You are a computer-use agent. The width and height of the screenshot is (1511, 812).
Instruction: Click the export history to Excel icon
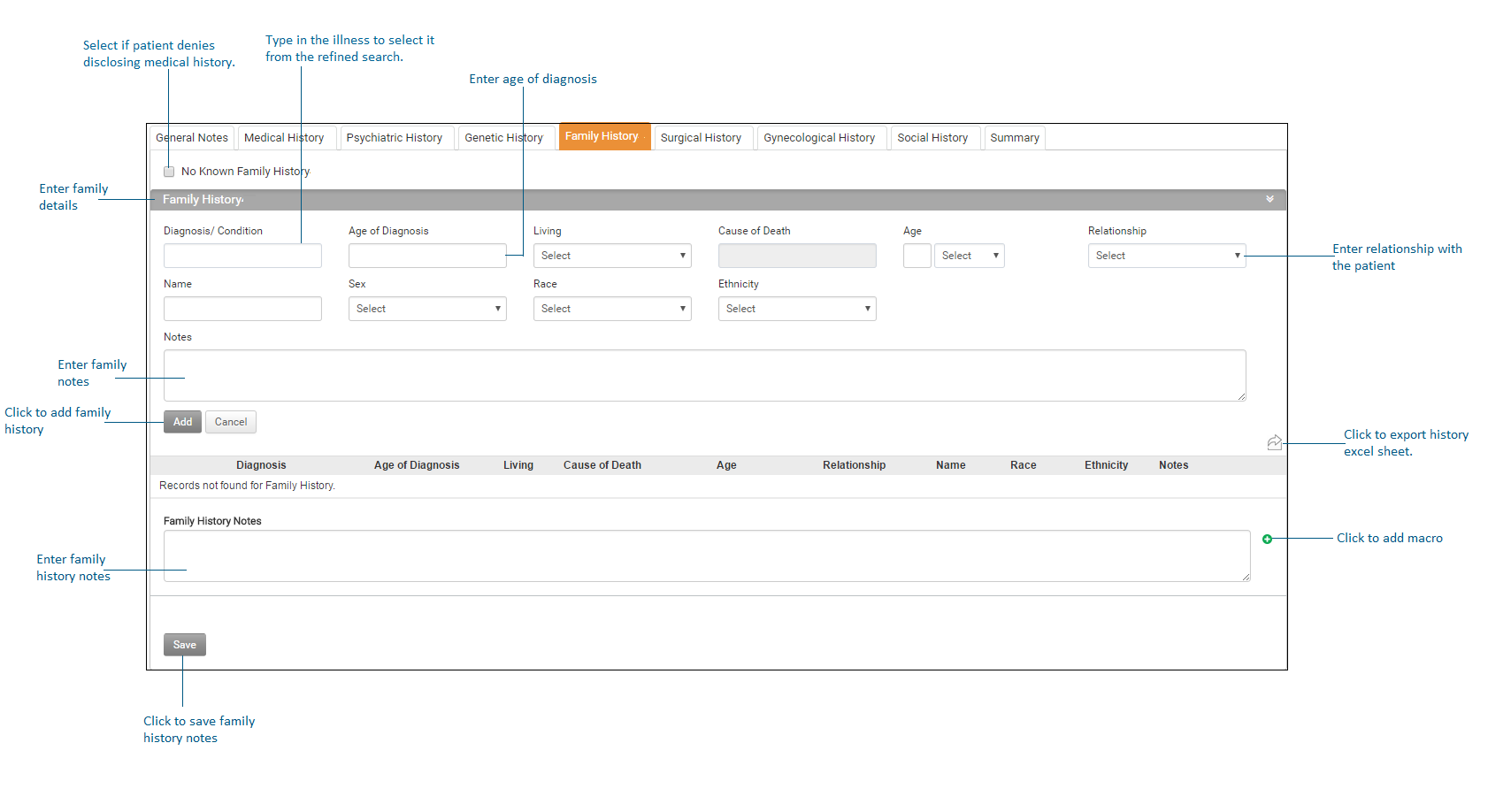coord(1274,442)
